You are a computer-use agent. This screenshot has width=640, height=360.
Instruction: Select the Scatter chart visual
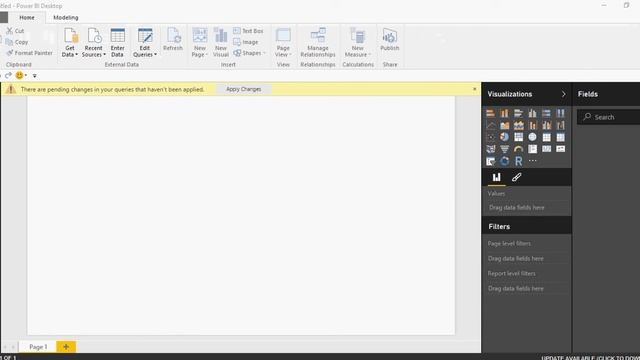[491, 137]
